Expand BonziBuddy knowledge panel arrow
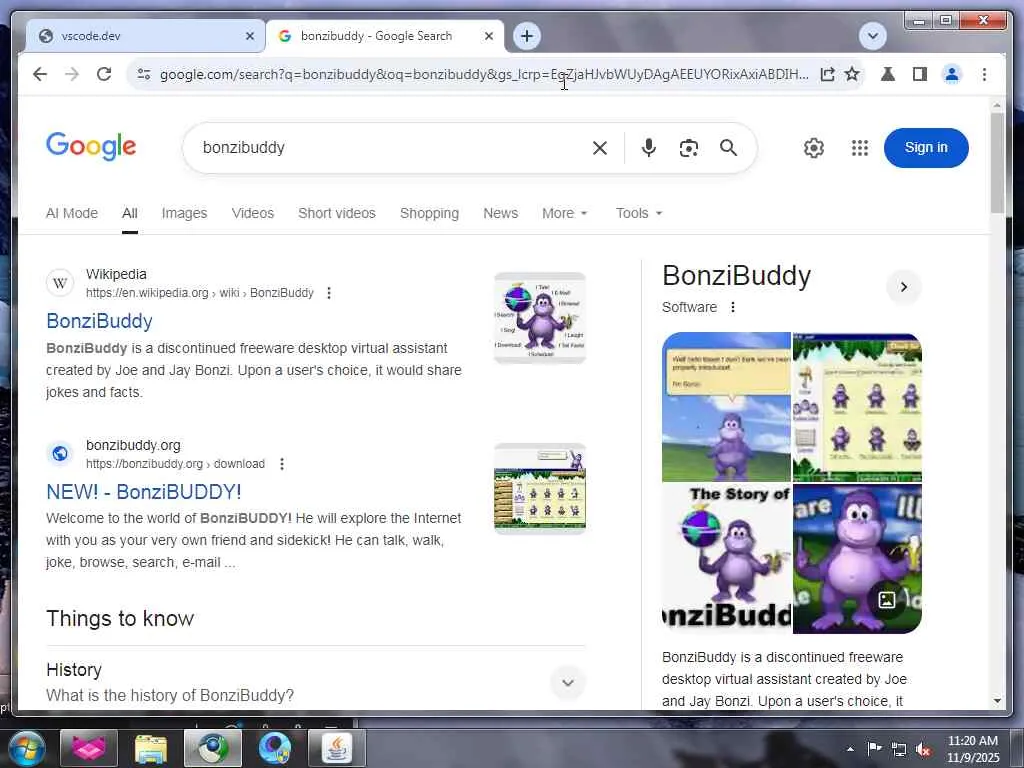Viewport: 1024px width, 768px height. 904,287
